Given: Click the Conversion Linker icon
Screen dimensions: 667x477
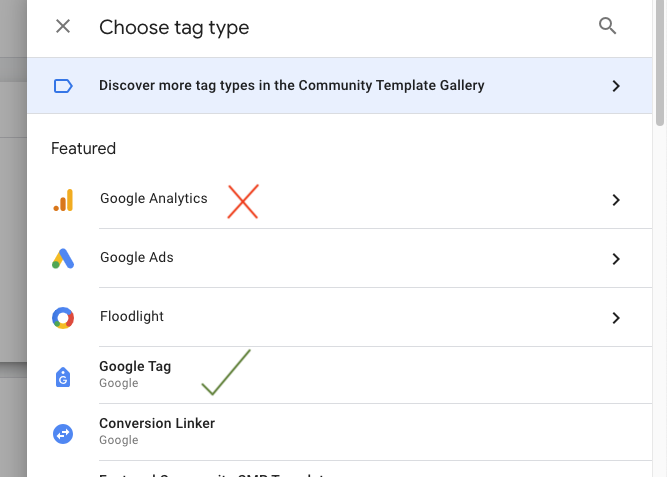Looking at the screenshot, I should pyautogui.click(x=63, y=433).
